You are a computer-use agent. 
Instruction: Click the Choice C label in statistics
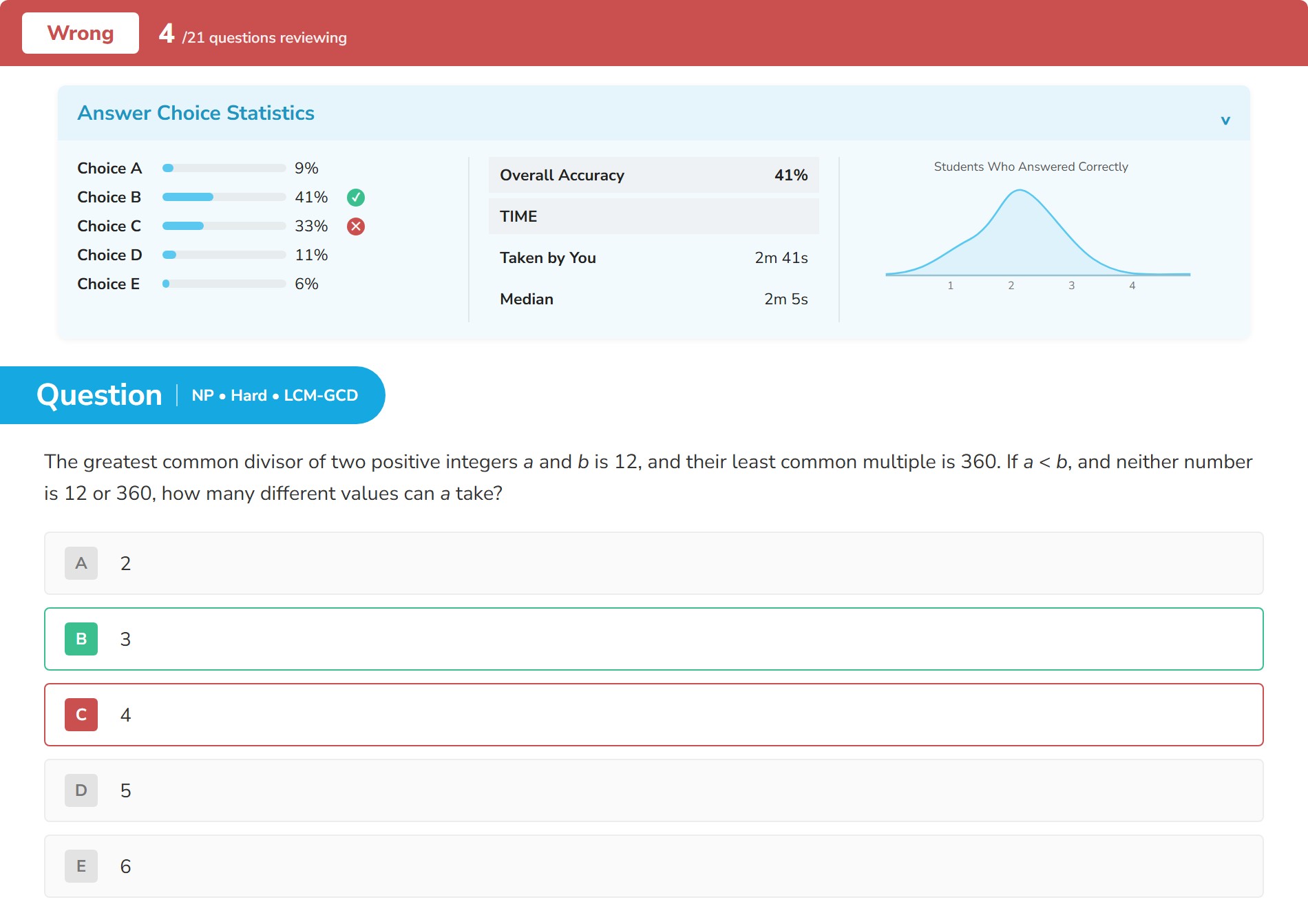click(x=109, y=226)
